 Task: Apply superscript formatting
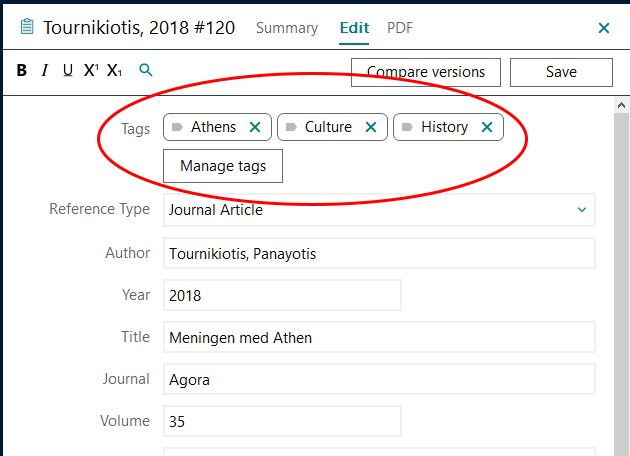(x=91, y=70)
